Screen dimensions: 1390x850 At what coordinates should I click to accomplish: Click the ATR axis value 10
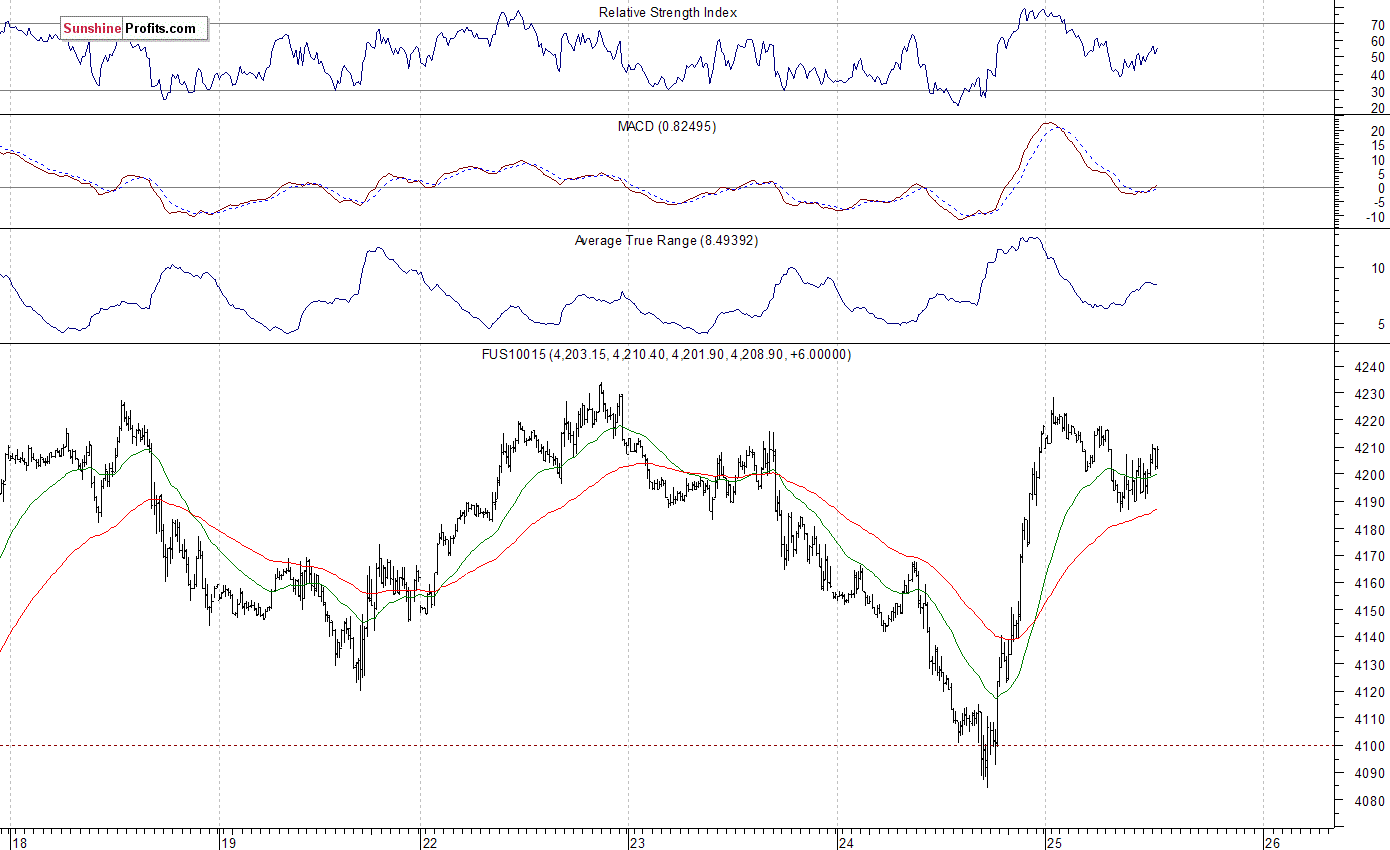click(1377, 268)
